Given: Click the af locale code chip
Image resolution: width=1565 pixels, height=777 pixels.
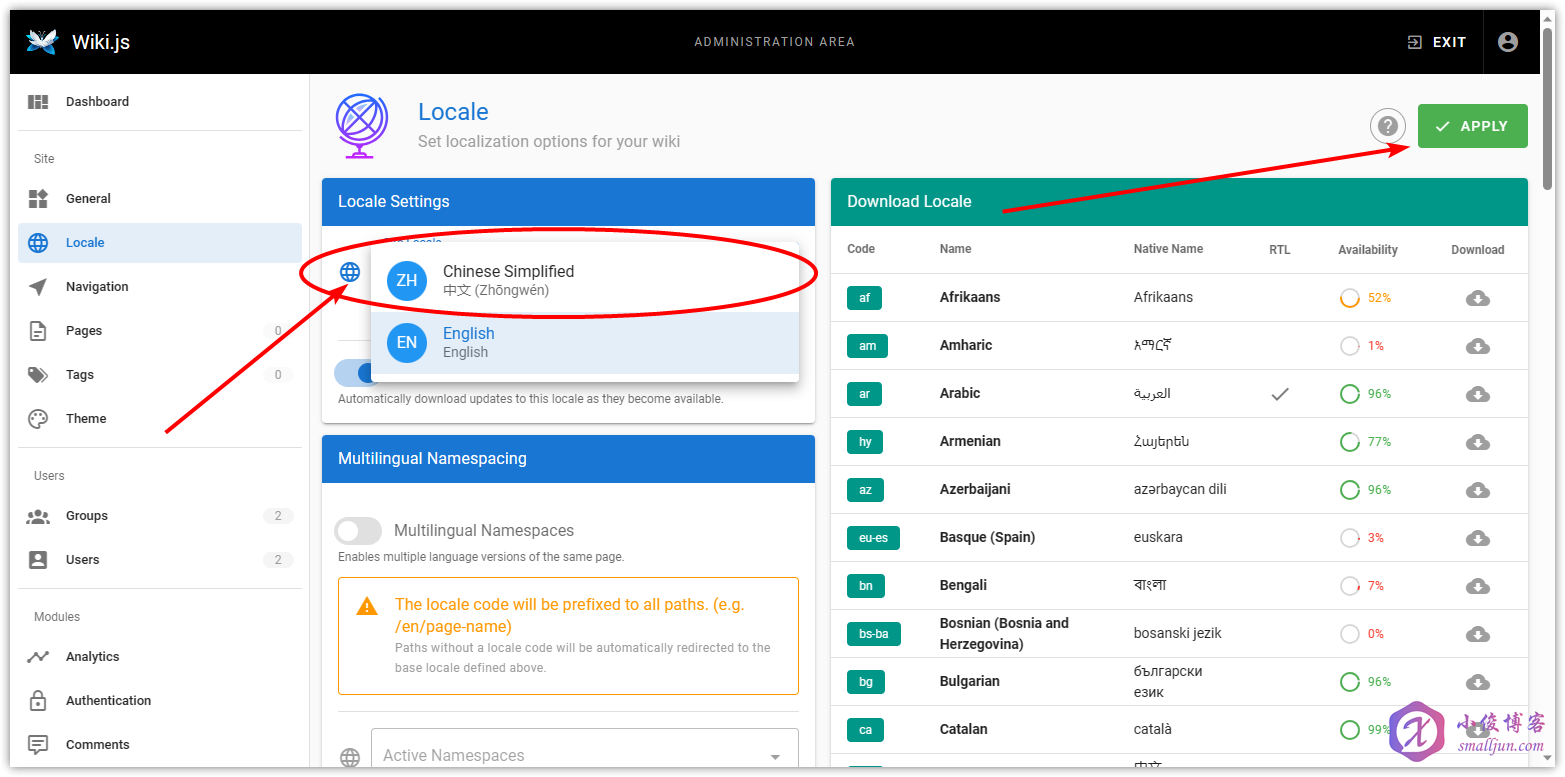Looking at the screenshot, I should click(x=864, y=298).
